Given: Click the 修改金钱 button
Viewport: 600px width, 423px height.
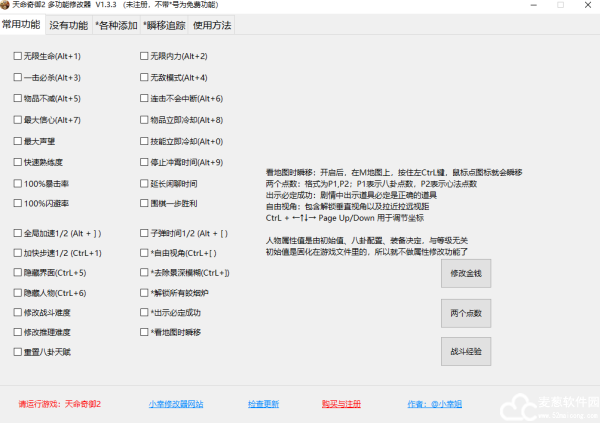Looking at the screenshot, I should (465, 273).
